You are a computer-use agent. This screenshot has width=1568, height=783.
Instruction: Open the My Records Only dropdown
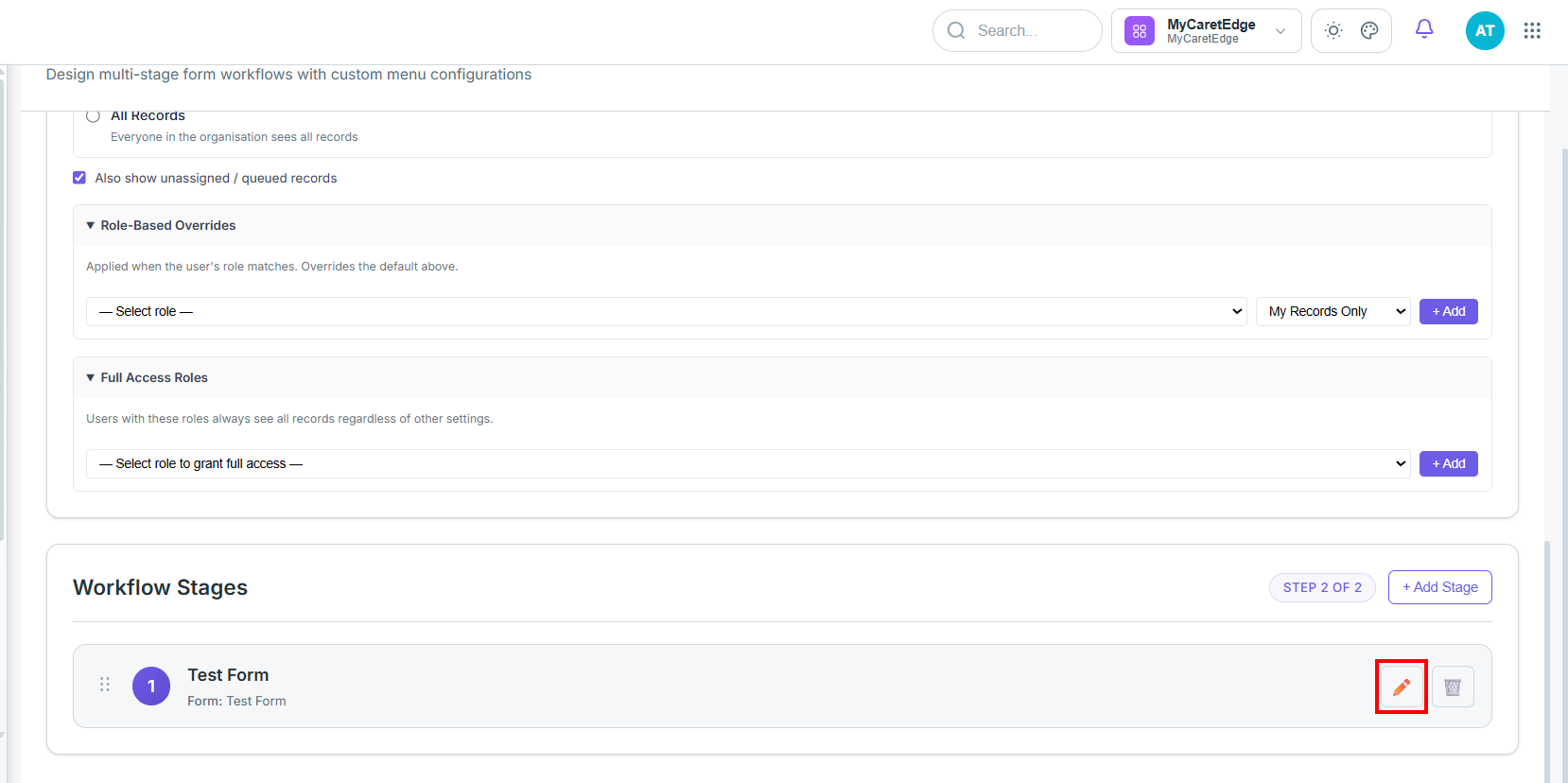[1333, 311]
